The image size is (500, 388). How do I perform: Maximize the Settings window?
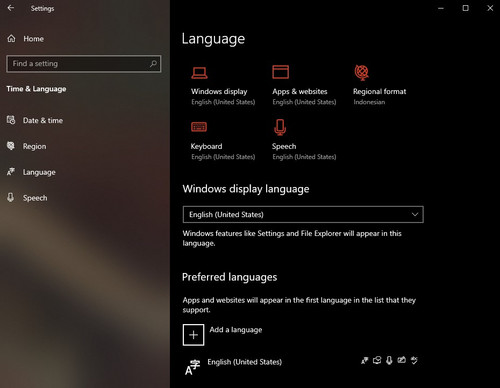point(465,8)
